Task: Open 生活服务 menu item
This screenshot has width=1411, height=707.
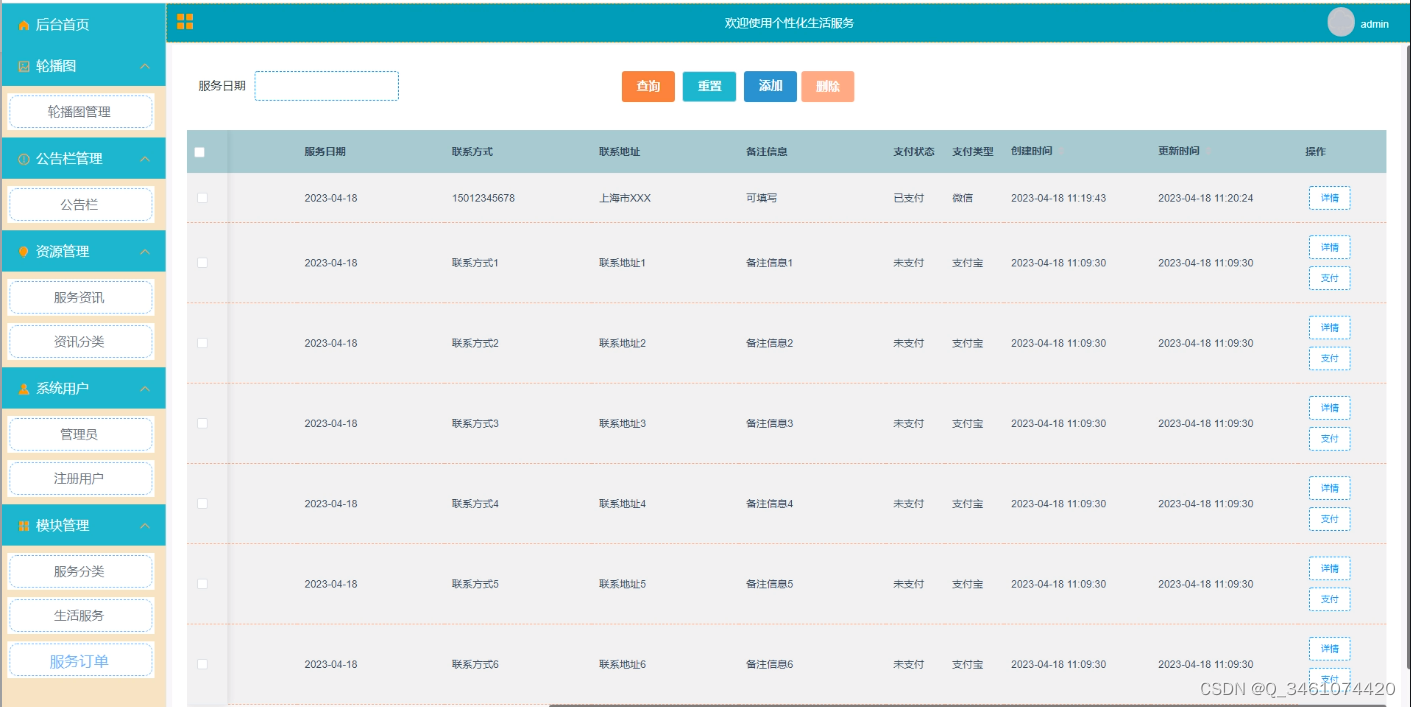Action: coord(81,616)
